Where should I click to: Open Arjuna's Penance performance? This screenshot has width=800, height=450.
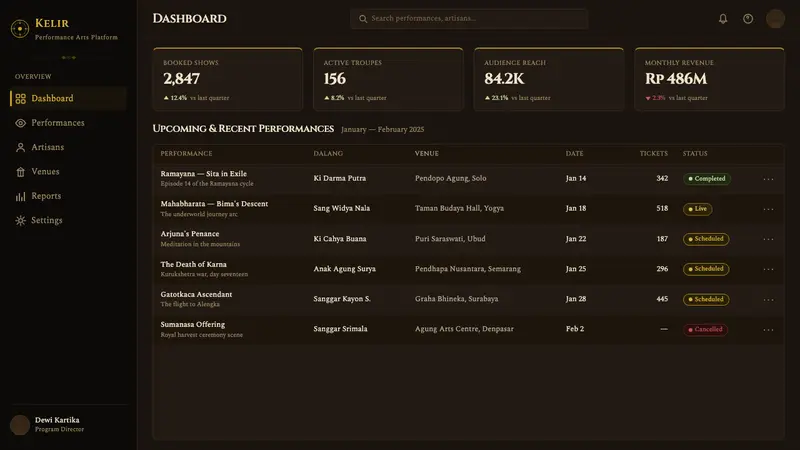point(190,234)
